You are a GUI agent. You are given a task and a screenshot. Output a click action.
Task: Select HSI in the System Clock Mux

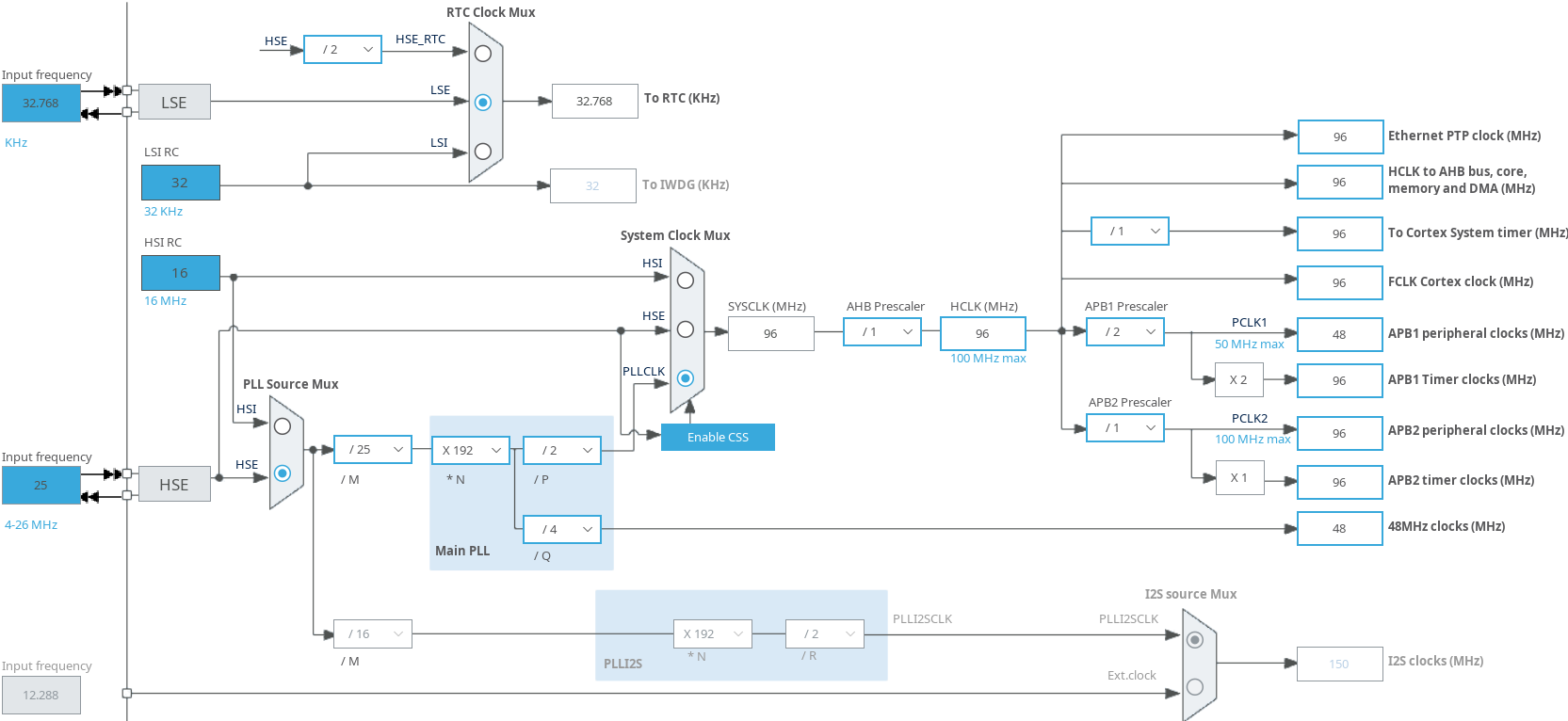coord(686,280)
